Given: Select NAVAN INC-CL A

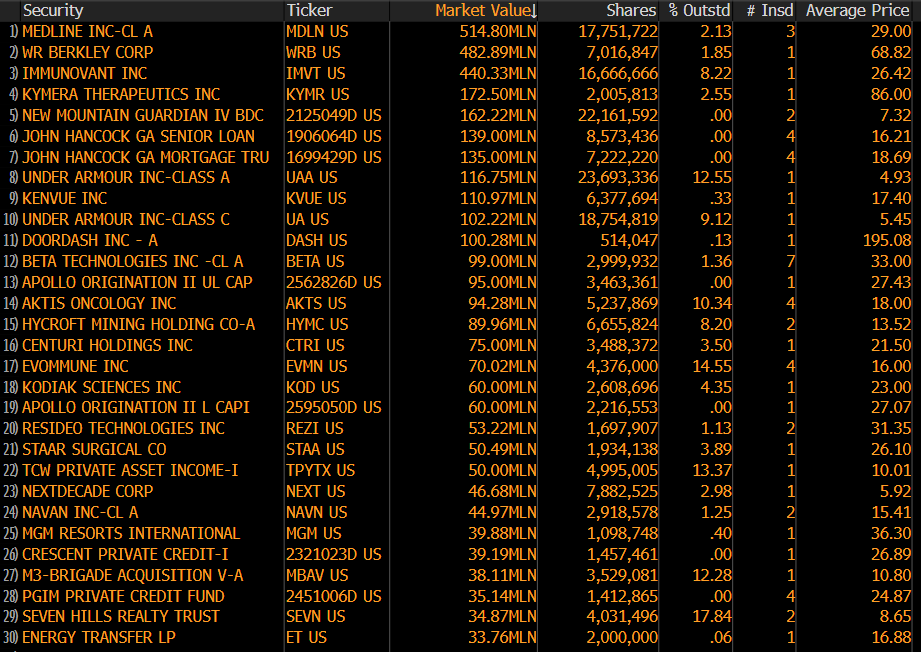Looking at the screenshot, I should (80, 513).
